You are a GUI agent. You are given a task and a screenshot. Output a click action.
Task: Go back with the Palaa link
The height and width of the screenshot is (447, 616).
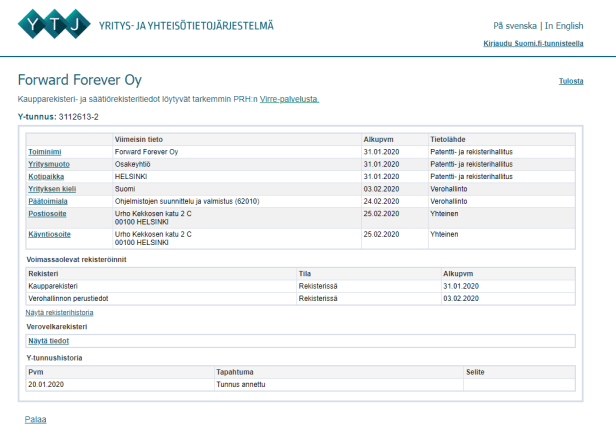35,419
